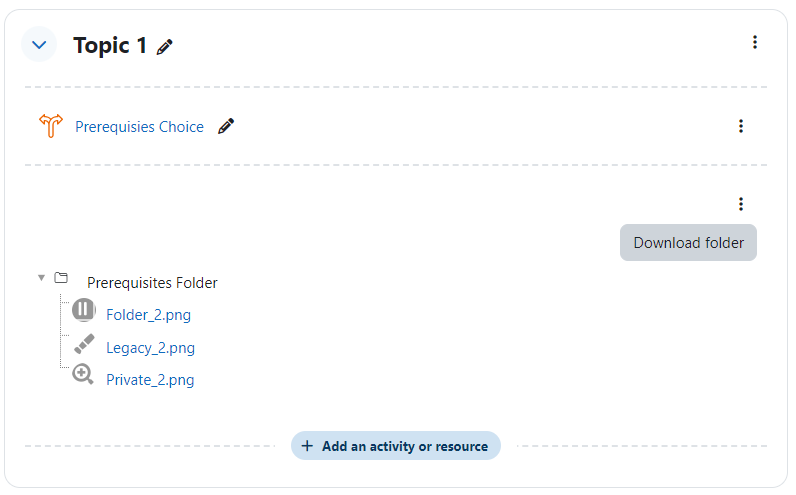This screenshot has width=796, height=495.
Task: Click the orange Choice activity icon
Action: pos(51,126)
